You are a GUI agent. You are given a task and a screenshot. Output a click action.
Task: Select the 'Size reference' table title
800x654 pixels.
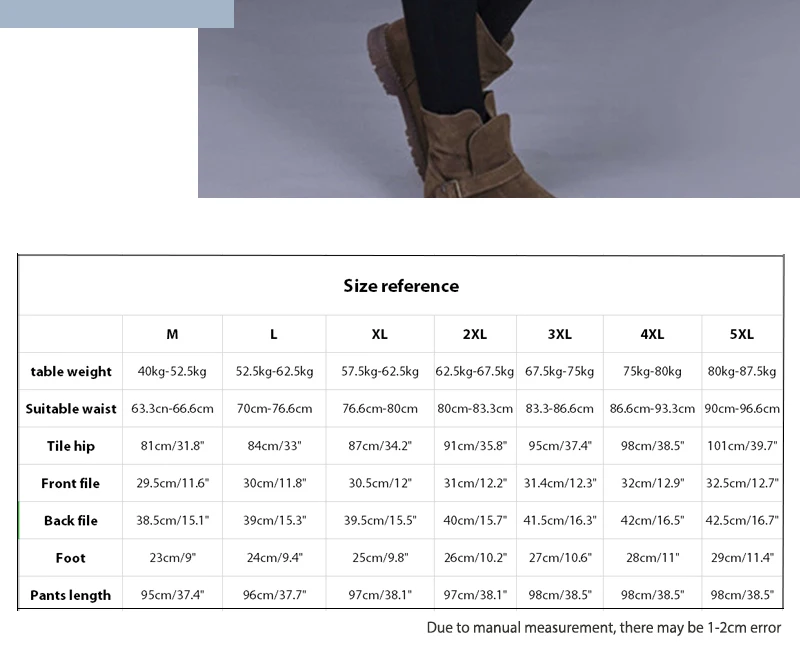pos(401,286)
